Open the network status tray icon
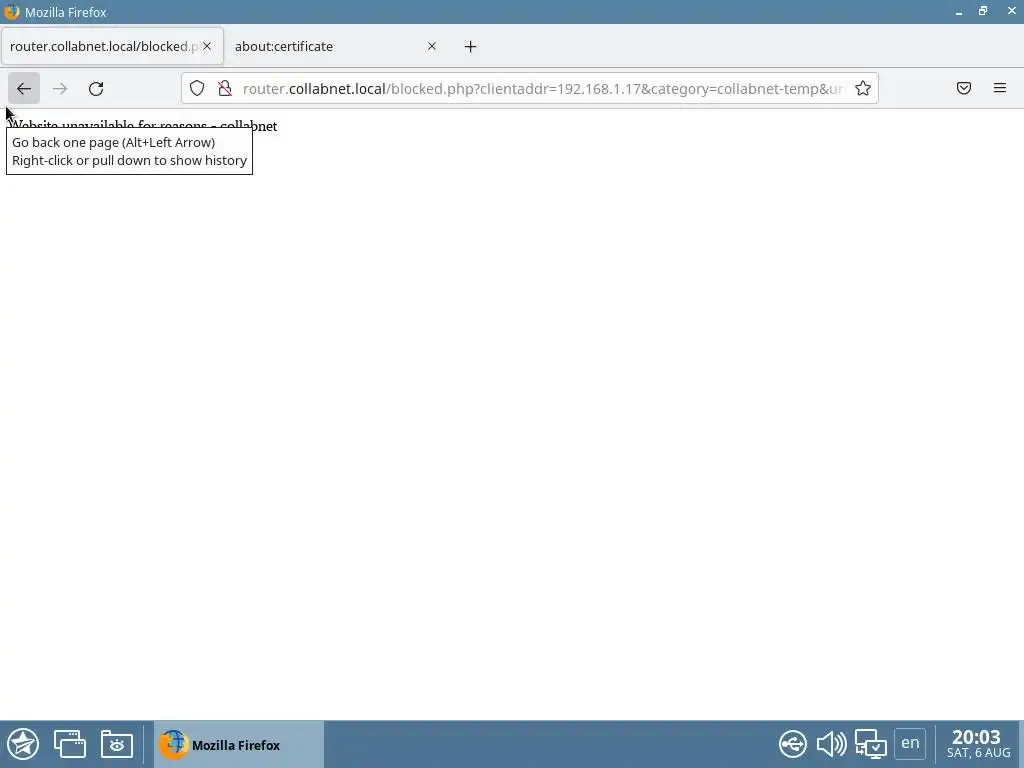 click(x=871, y=744)
